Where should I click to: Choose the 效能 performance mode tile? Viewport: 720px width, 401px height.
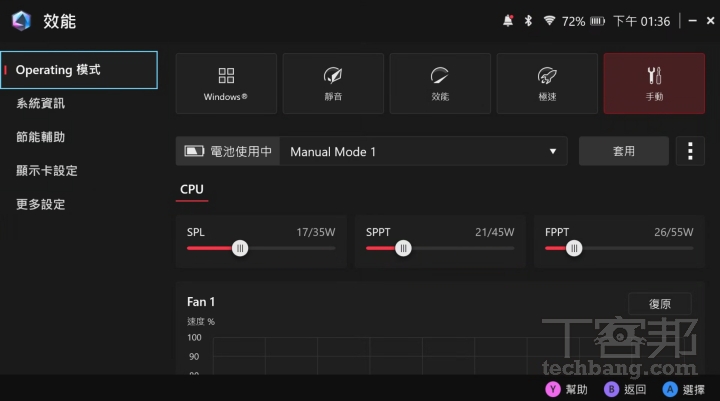(440, 84)
